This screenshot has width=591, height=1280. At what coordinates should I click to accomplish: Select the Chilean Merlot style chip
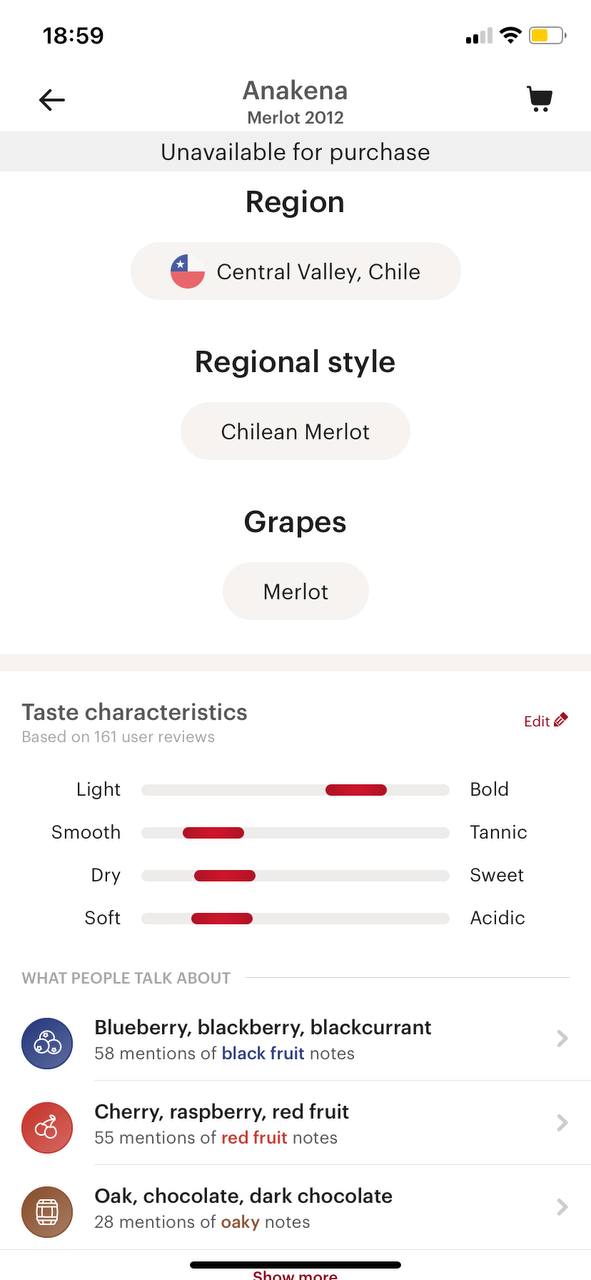pos(296,431)
